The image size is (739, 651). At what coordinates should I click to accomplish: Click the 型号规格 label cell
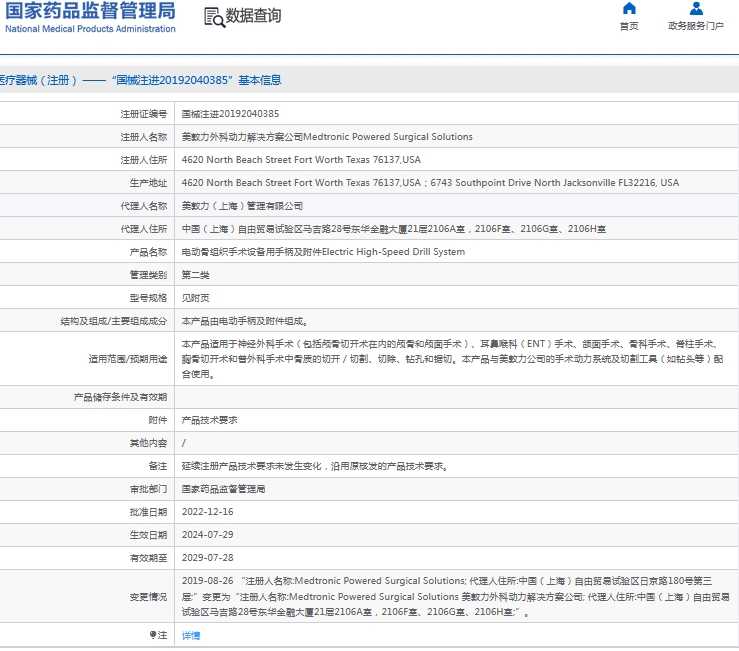pyautogui.click(x=148, y=298)
